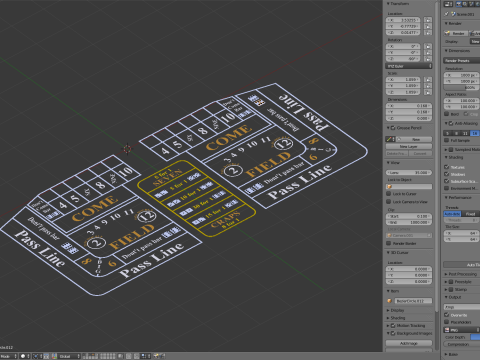Toggle the Render Border checkbox

[388, 243]
